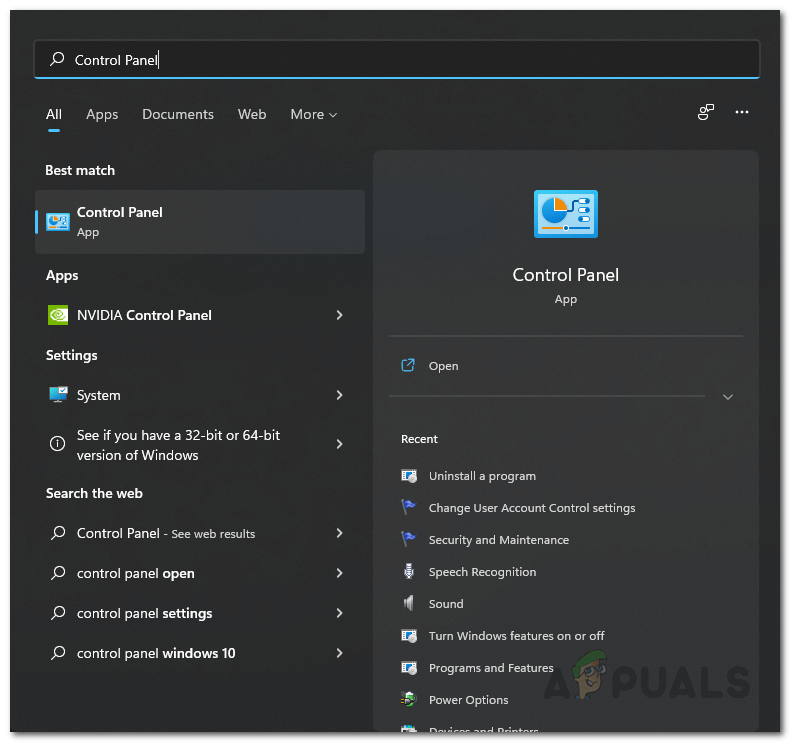Open the three-dots options menu

coord(742,112)
